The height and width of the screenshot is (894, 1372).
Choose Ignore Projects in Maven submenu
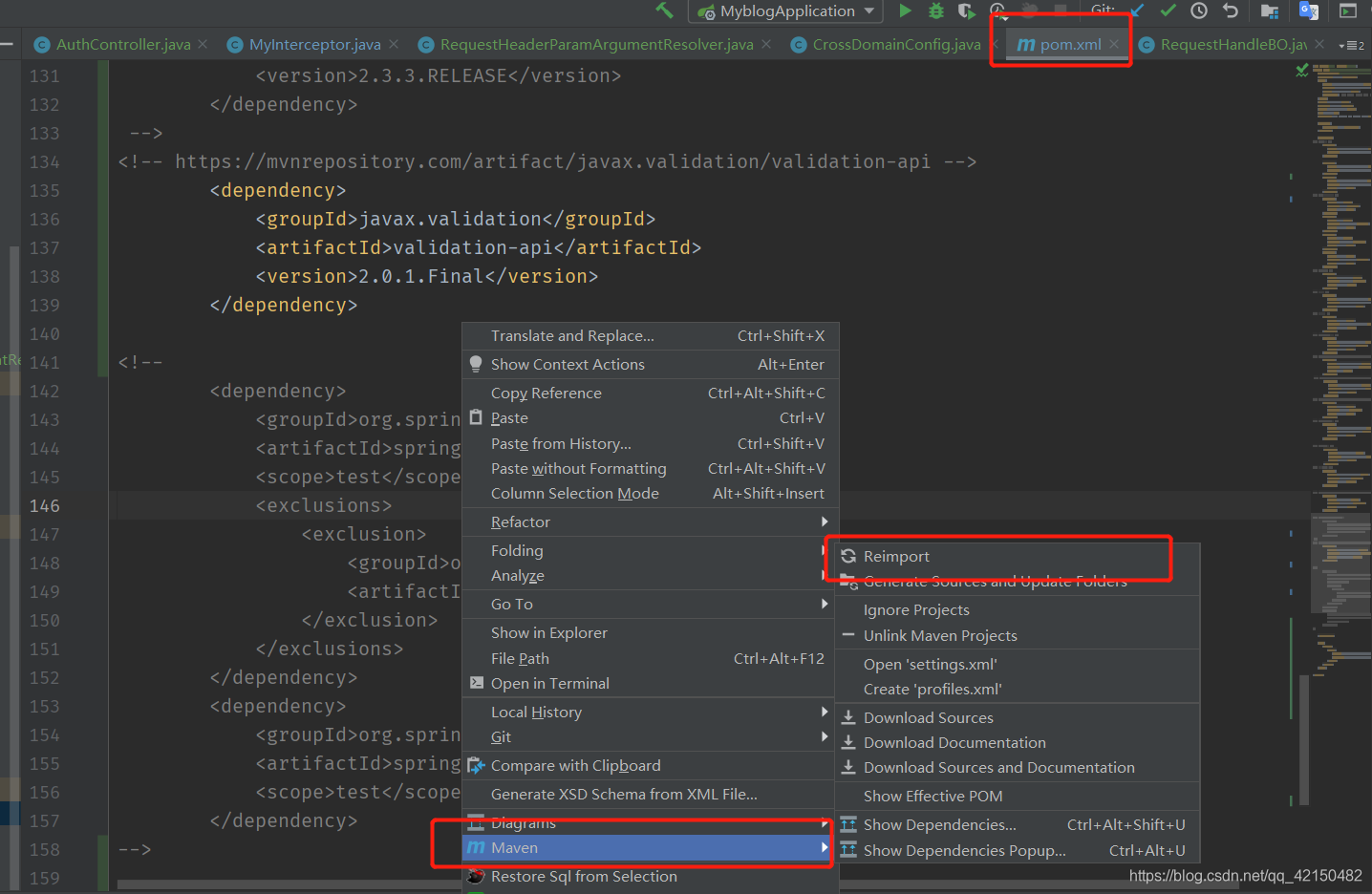click(1018, 610)
